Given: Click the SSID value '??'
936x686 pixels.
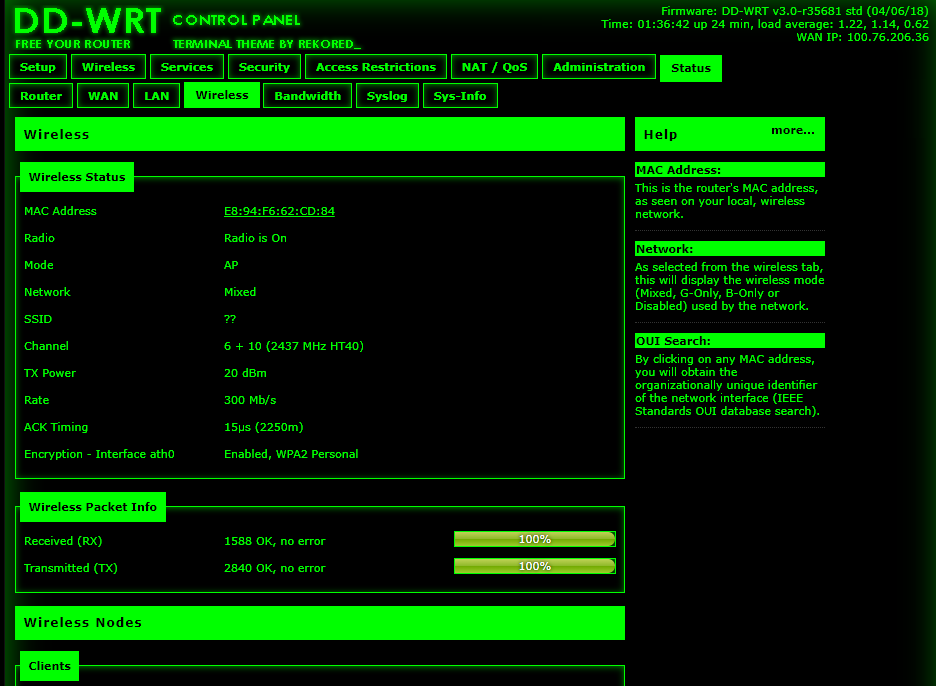Looking at the screenshot, I should (230, 319).
